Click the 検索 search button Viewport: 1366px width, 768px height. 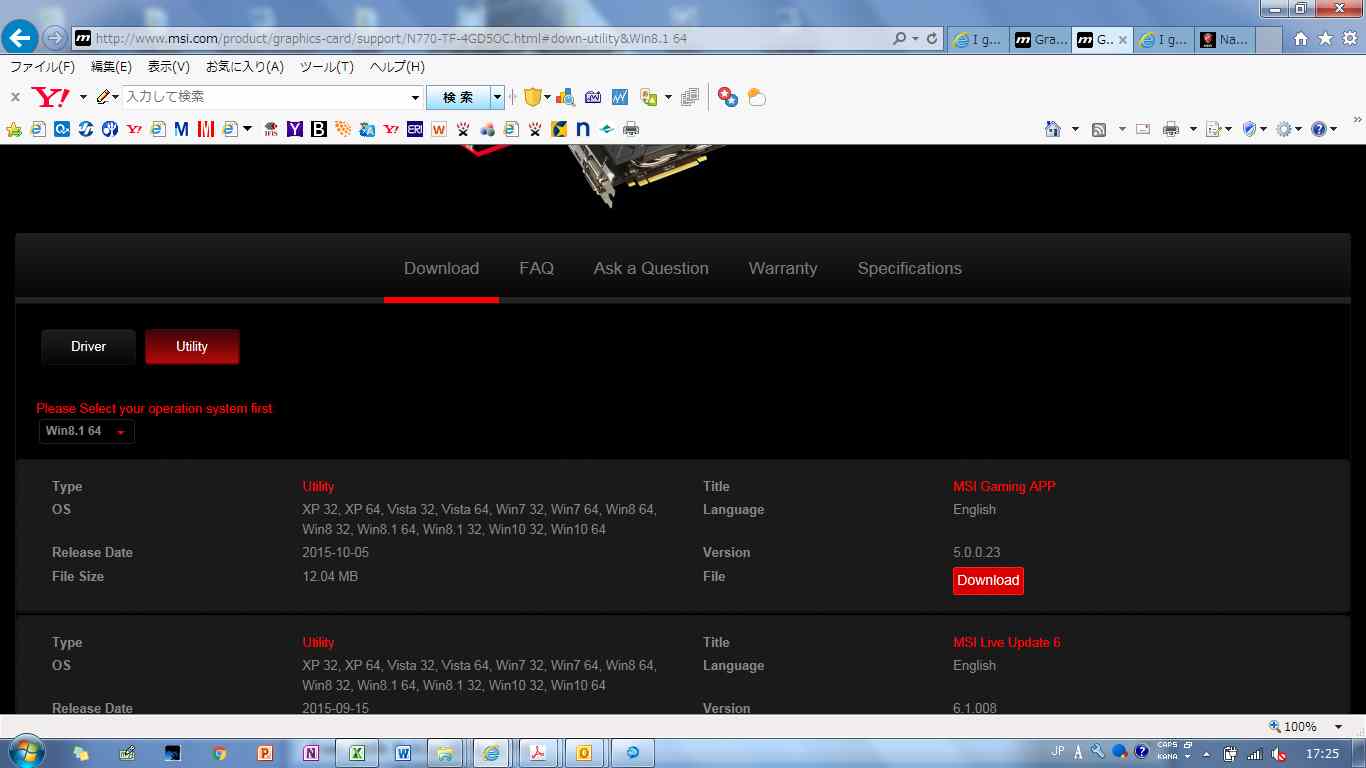458,97
